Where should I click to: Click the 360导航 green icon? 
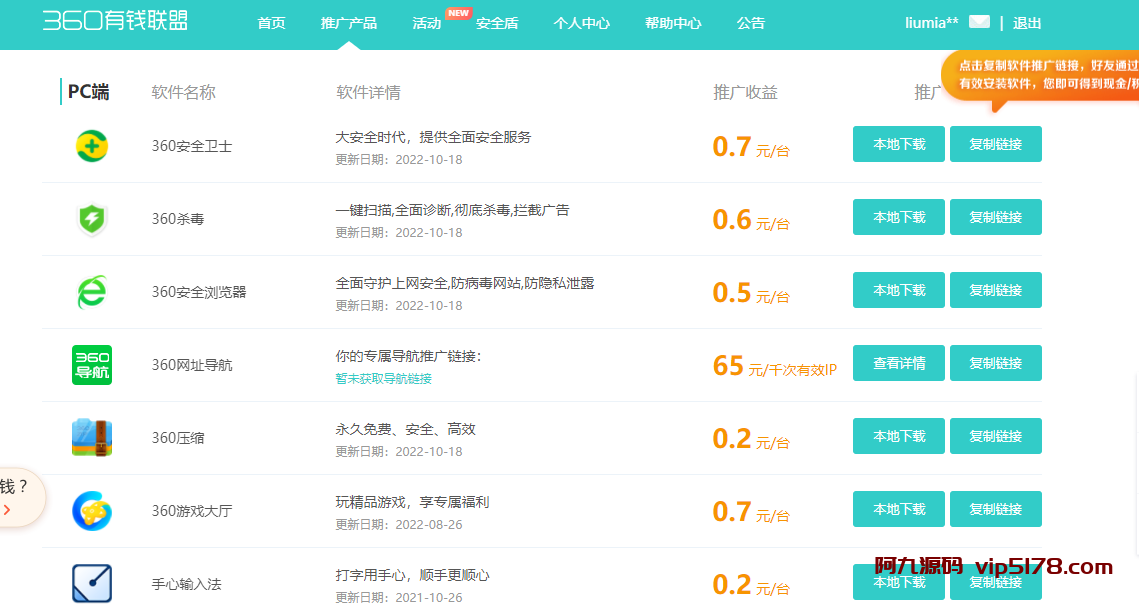click(x=92, y=365)
